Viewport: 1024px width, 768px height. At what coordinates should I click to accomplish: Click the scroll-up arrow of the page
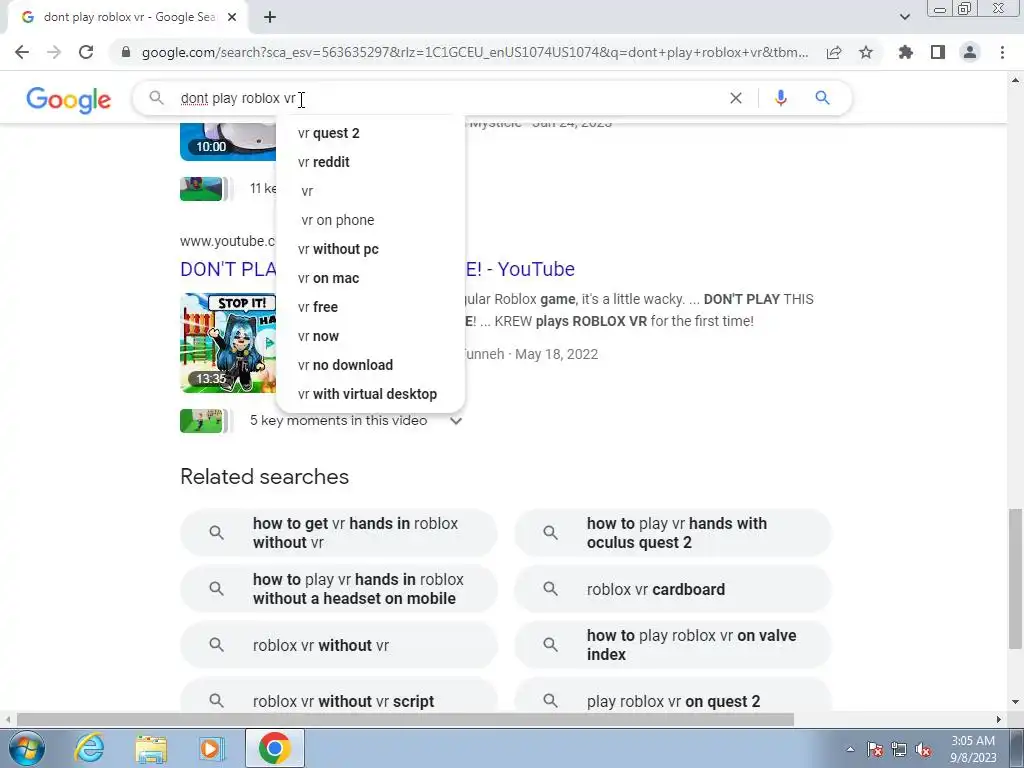[1016, 80]
